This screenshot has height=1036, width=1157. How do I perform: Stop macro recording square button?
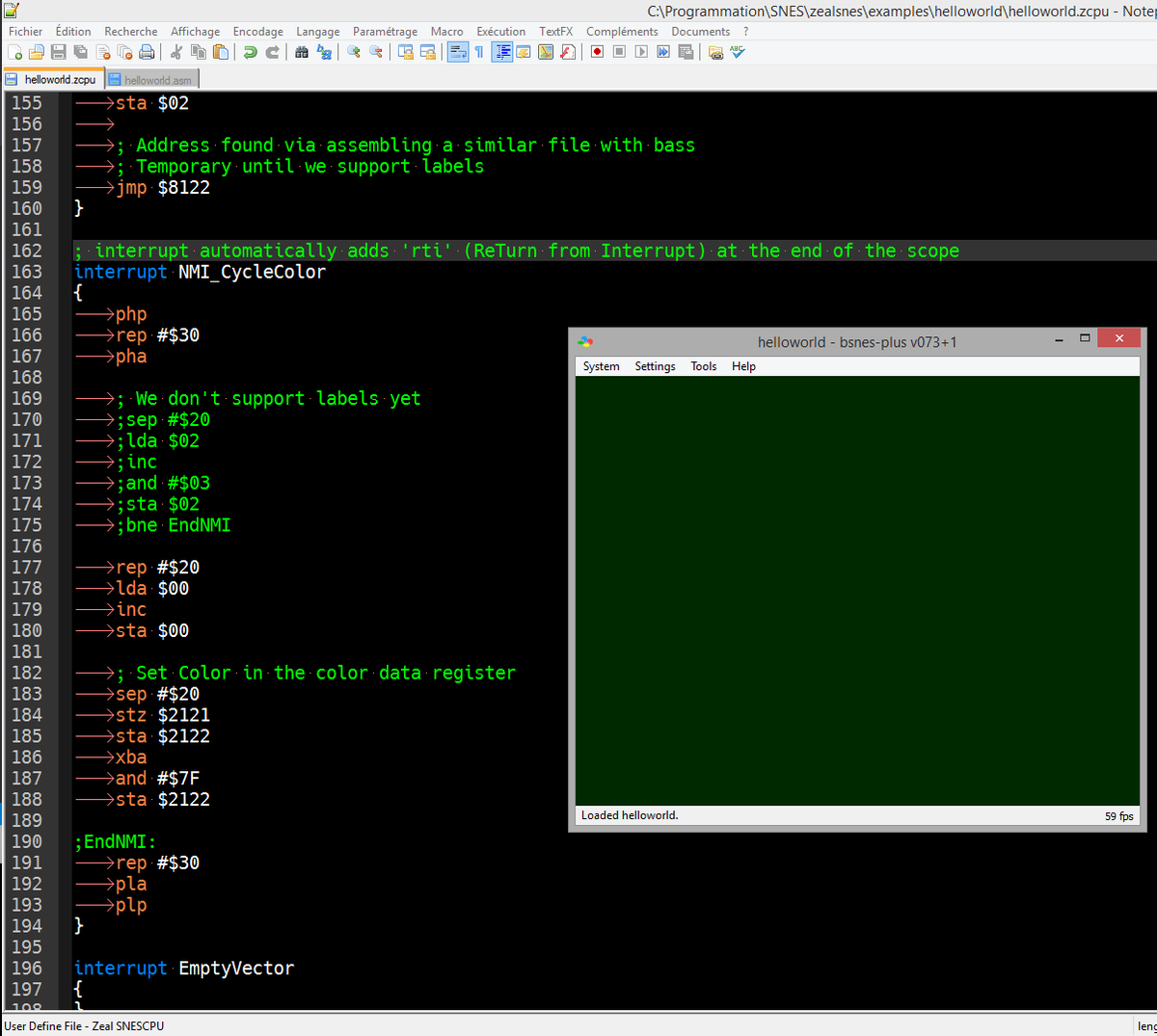(x=619, y=52)
